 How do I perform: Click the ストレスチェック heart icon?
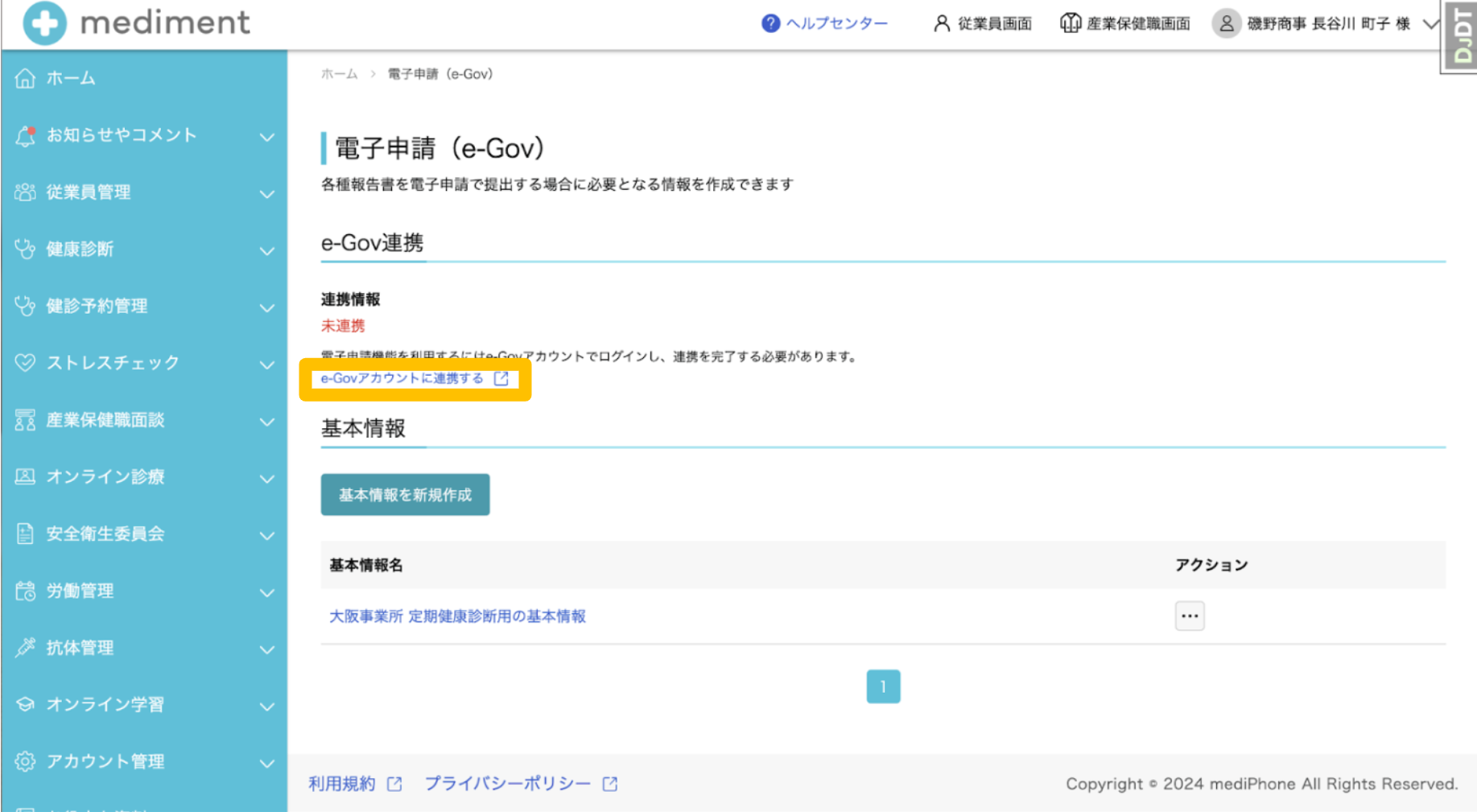tap(25, 363)
